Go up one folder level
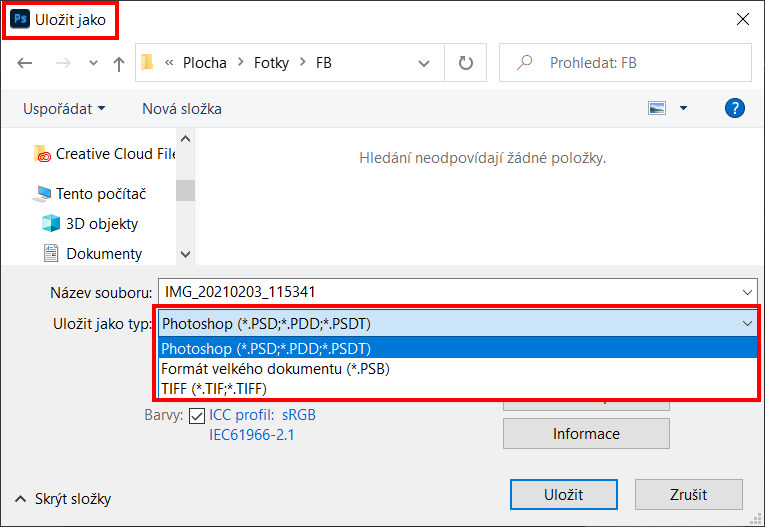 [x=119, y=63]
